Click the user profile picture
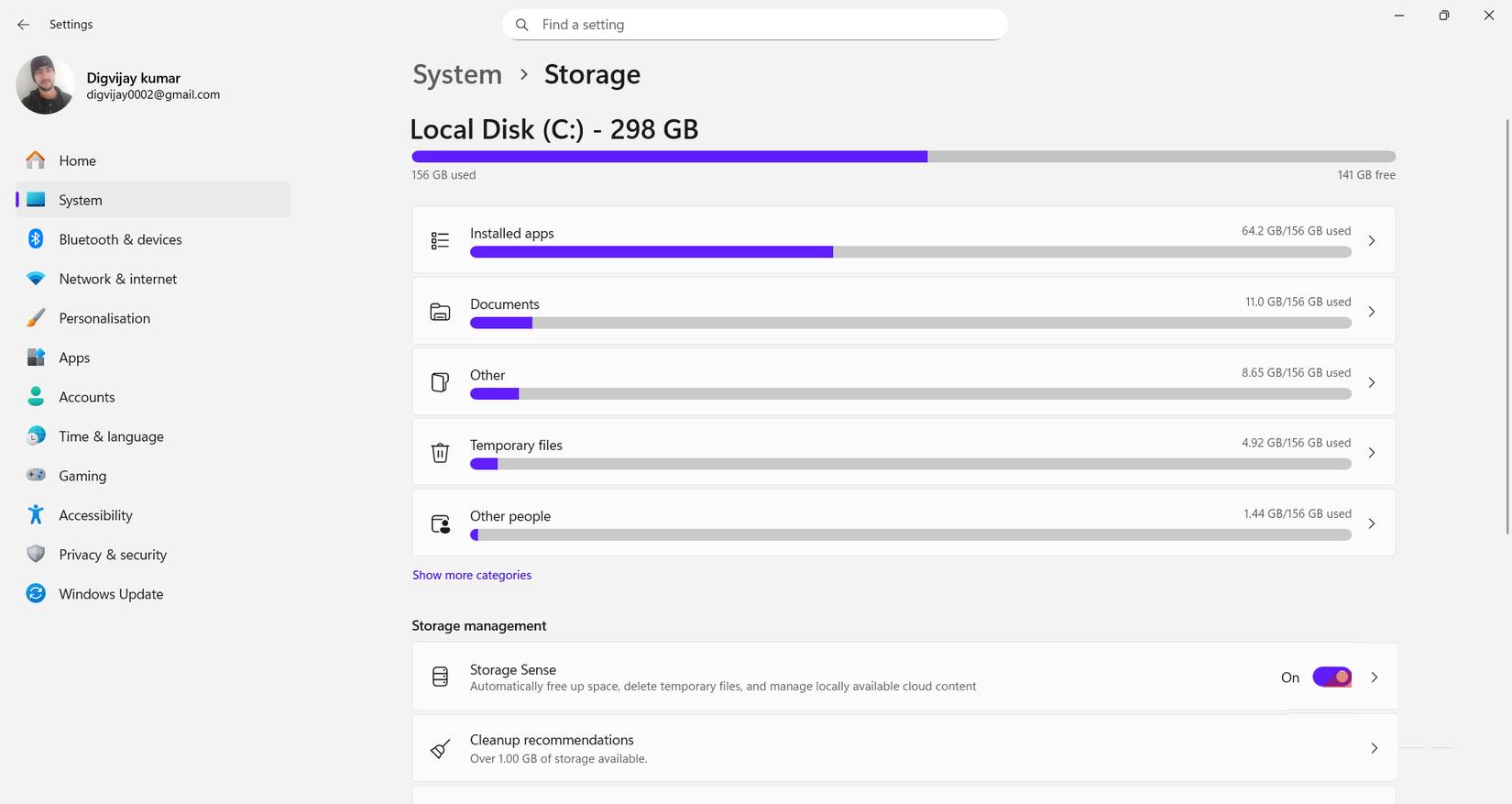This screenshot has height=804, width=1512. [x=44, y=84]
